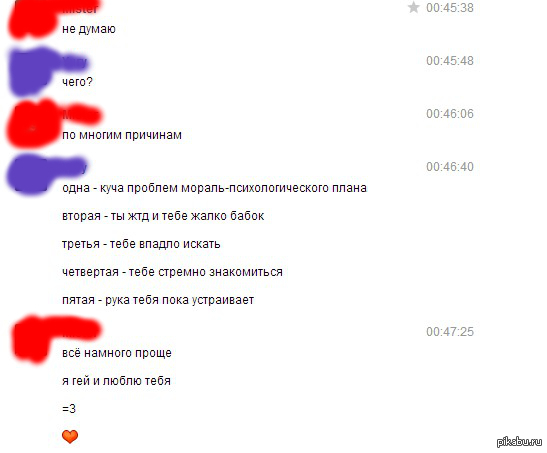Screen dimensions: 547x453
Task: Select the message 'третья - тебе впадло искать'
Action: (141, 244)
